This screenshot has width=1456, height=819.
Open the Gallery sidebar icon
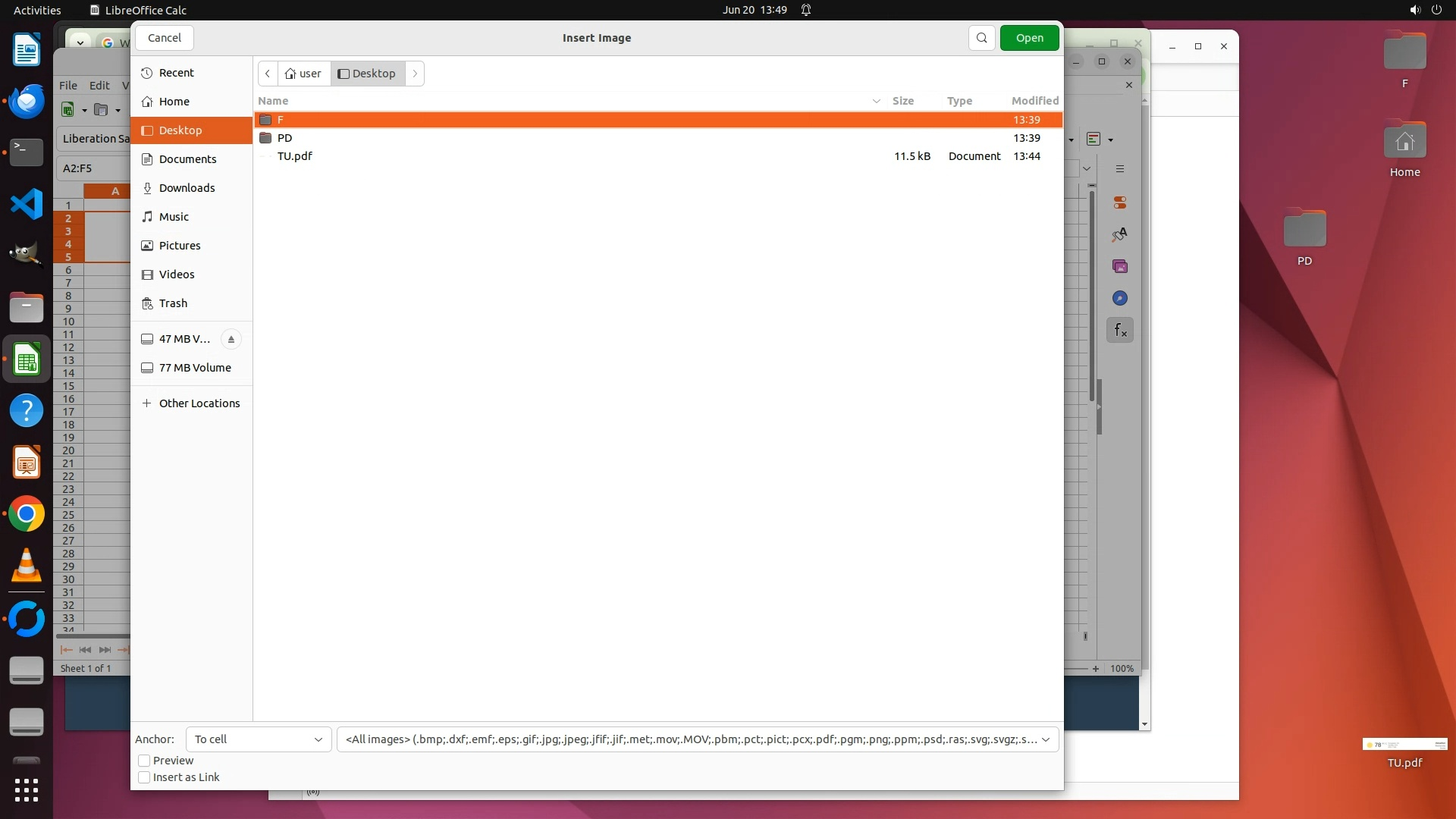pos(1120,266)
